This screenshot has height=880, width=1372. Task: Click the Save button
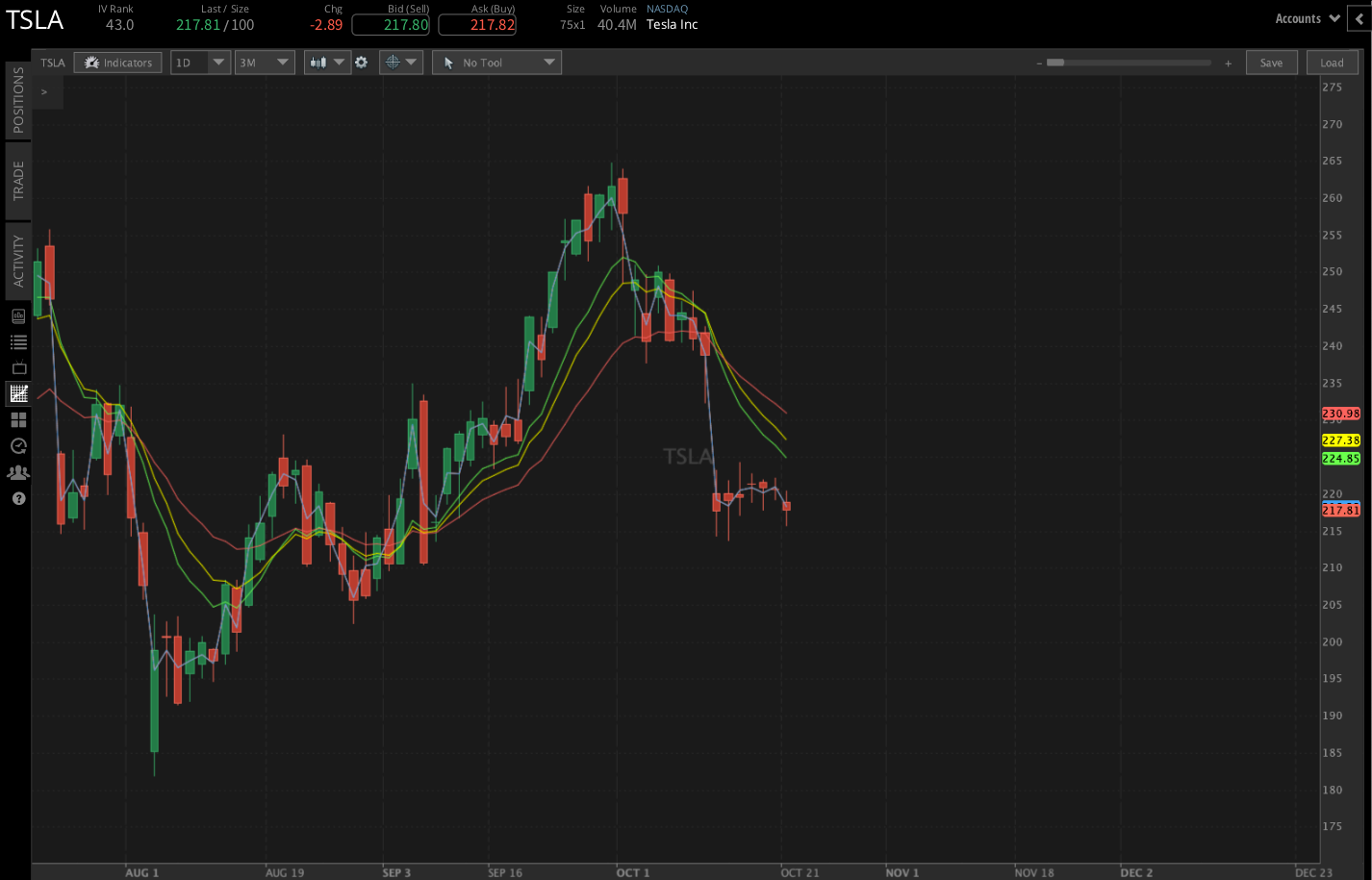pos(1271,62)
